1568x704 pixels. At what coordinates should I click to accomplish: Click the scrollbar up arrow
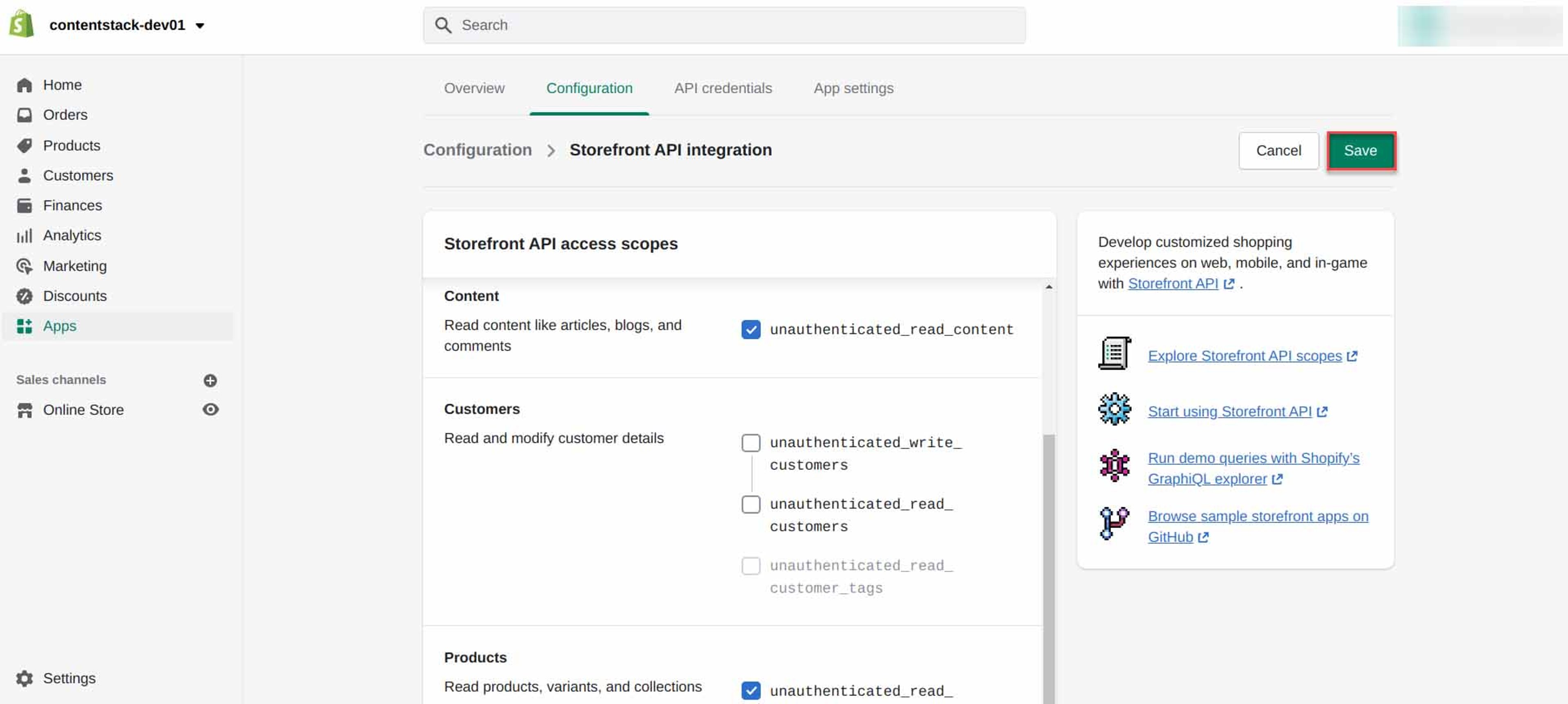click(x=1048, y=287)
